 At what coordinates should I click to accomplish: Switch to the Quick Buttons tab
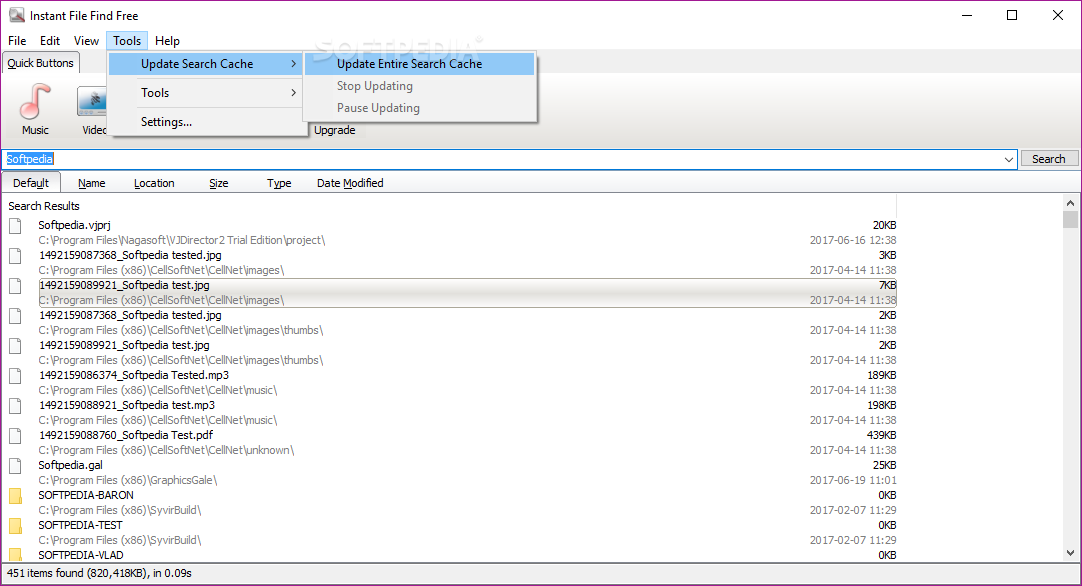tap(40, 63)
